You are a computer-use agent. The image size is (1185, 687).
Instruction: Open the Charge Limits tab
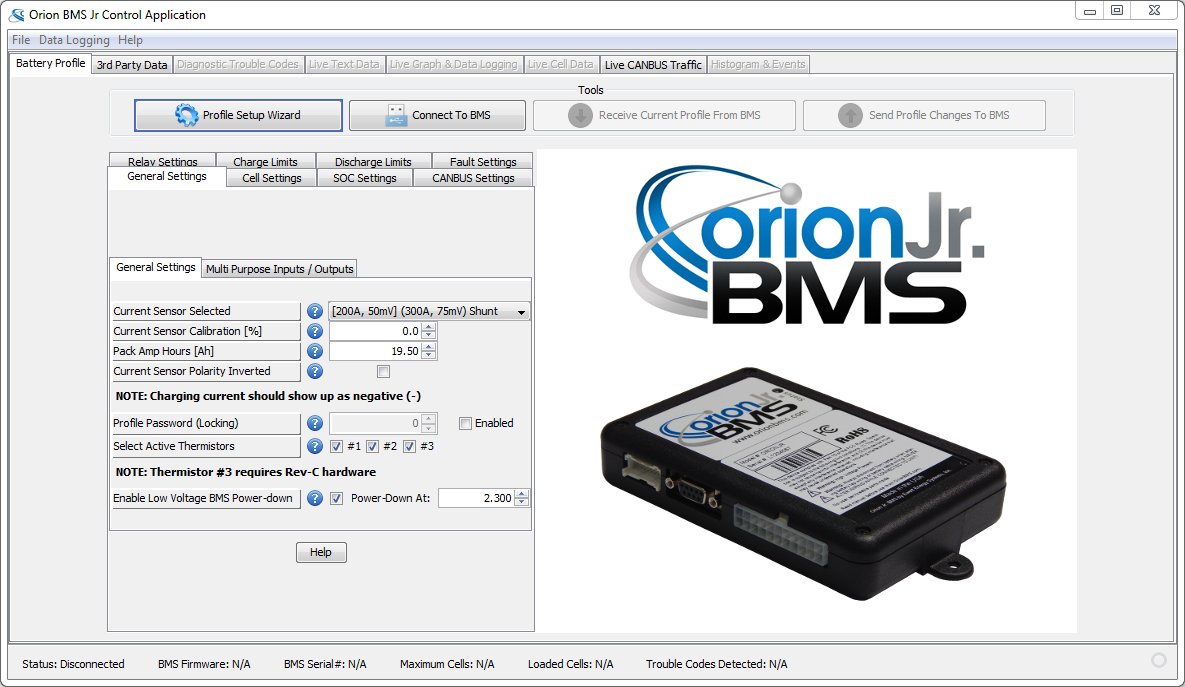(x=265, y=161)
